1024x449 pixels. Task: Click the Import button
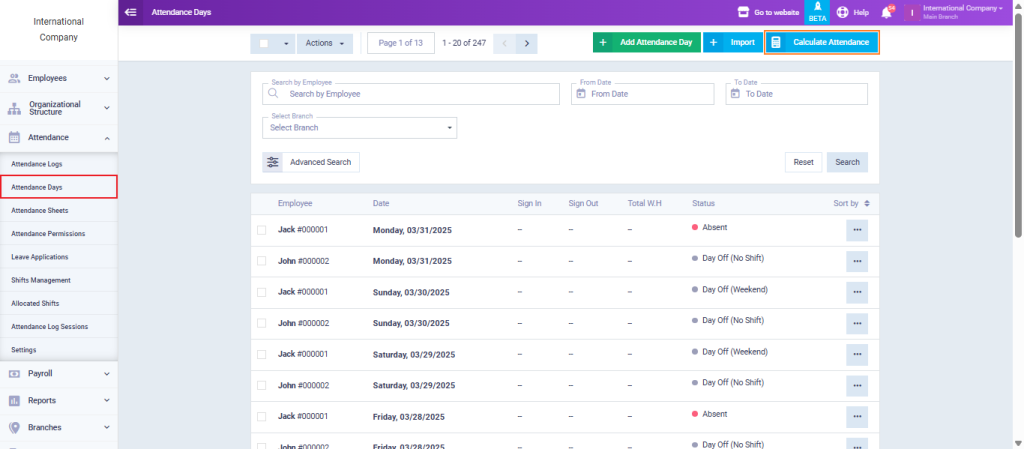[733, 42]
